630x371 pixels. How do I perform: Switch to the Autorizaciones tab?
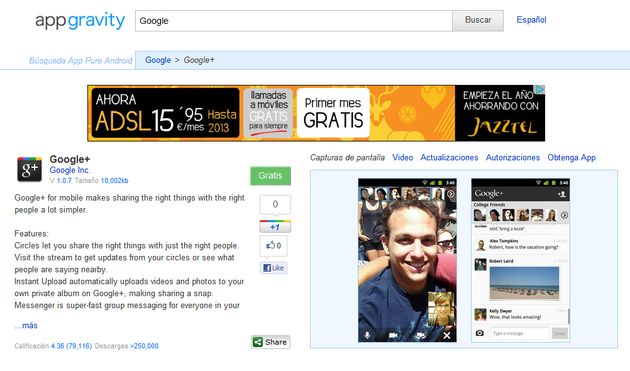pos(513,158)
